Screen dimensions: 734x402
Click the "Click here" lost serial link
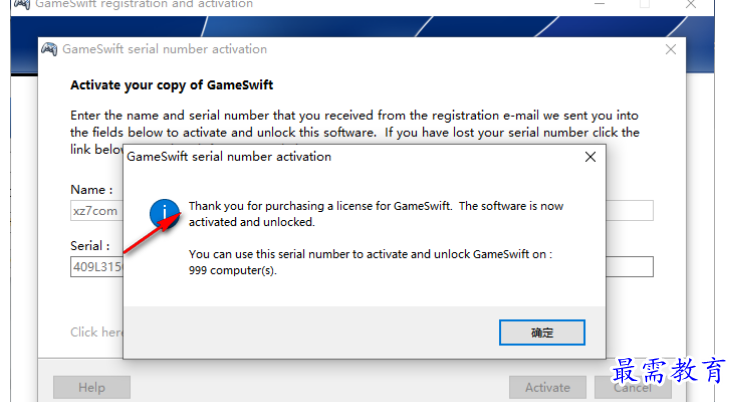tap(97, 332)
